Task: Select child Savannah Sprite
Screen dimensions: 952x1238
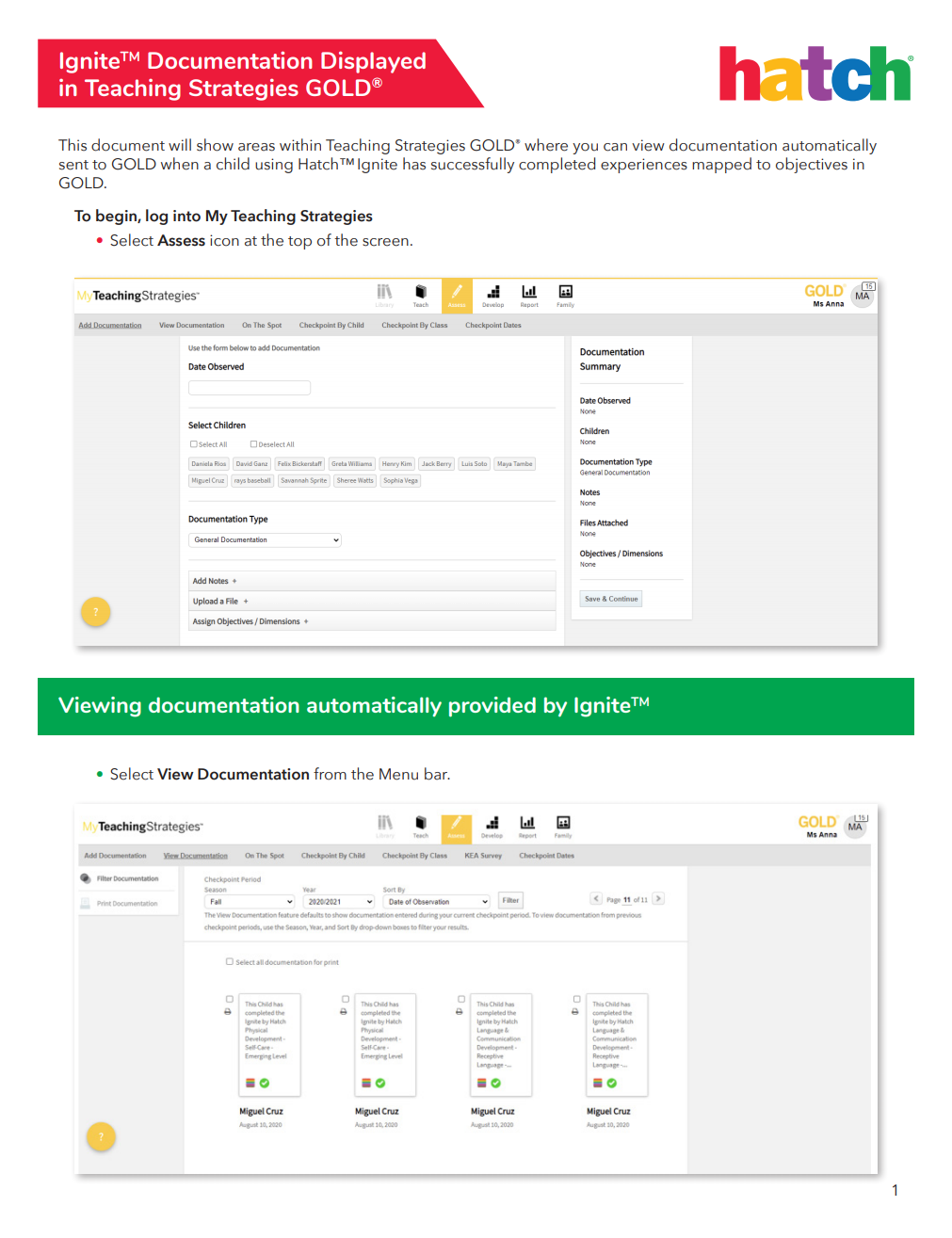Action: click(304, 481)
